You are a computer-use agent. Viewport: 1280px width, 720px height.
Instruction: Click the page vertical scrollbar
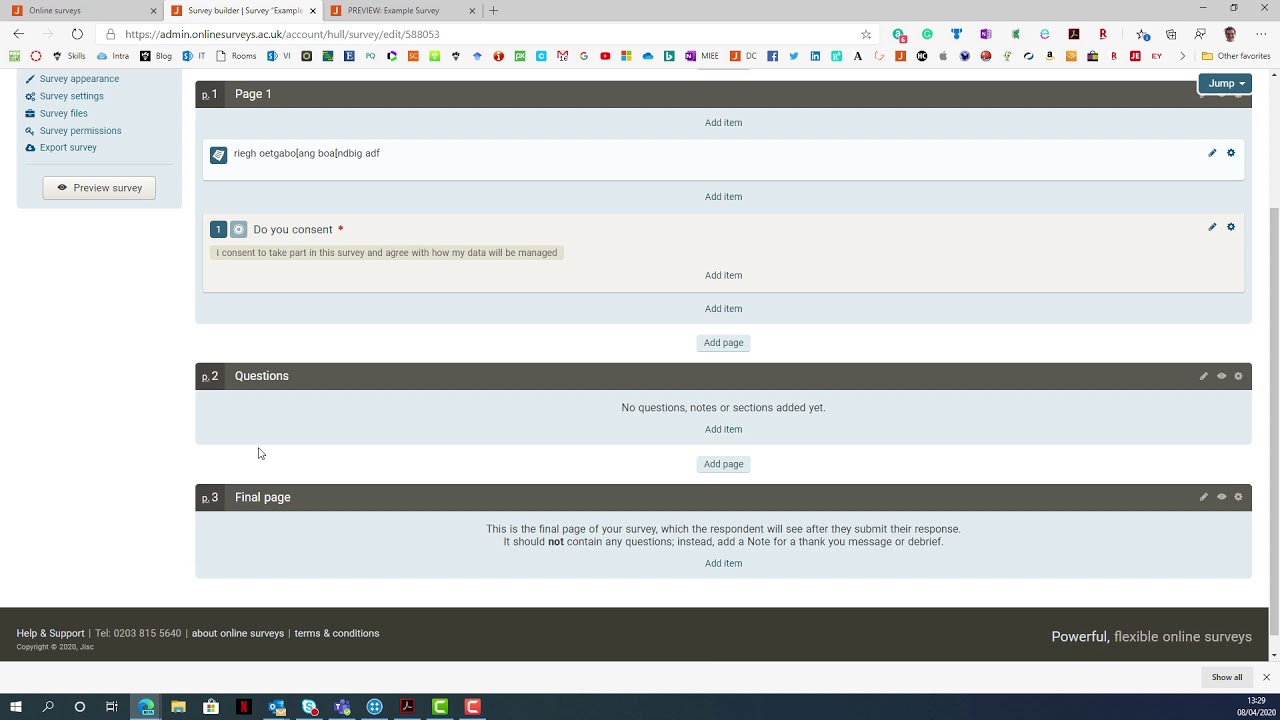click(x=1274, y=420)
